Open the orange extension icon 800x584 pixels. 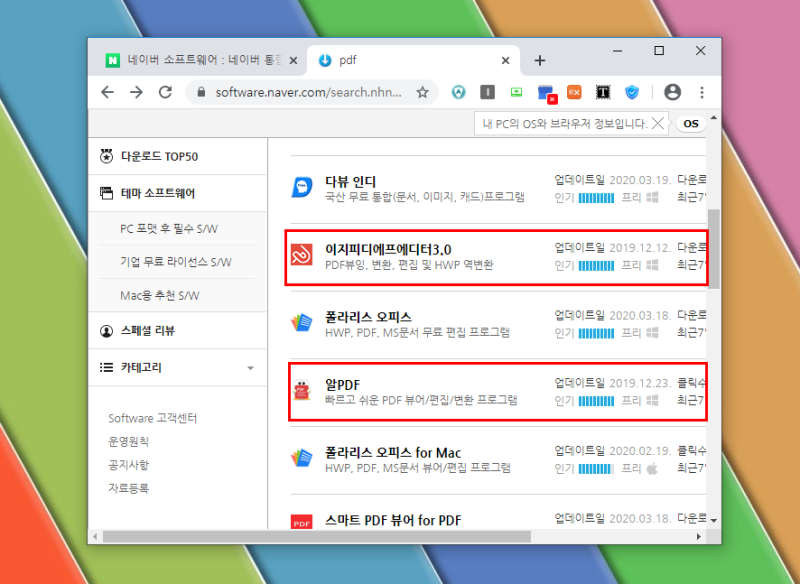[574, 92]
